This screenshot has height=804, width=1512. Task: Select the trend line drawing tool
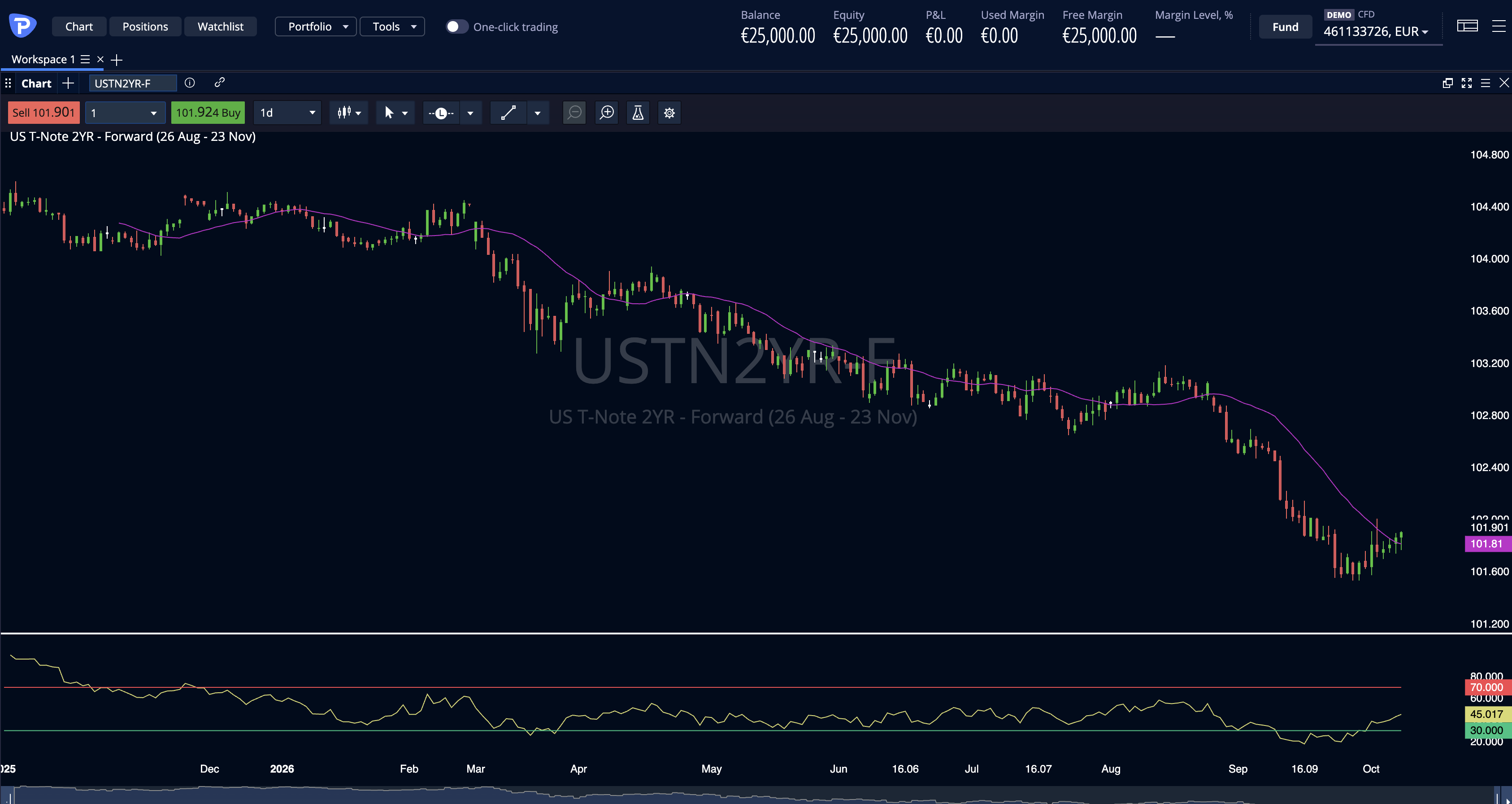point(508,112)
